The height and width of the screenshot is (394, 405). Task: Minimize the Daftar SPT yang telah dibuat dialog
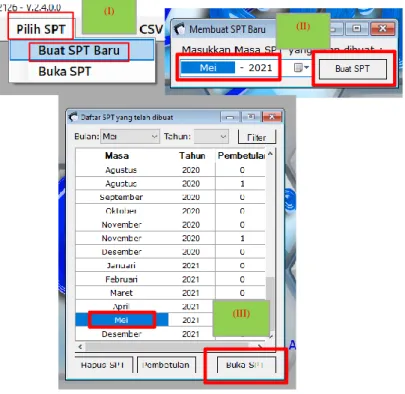(x=230, y=117)
